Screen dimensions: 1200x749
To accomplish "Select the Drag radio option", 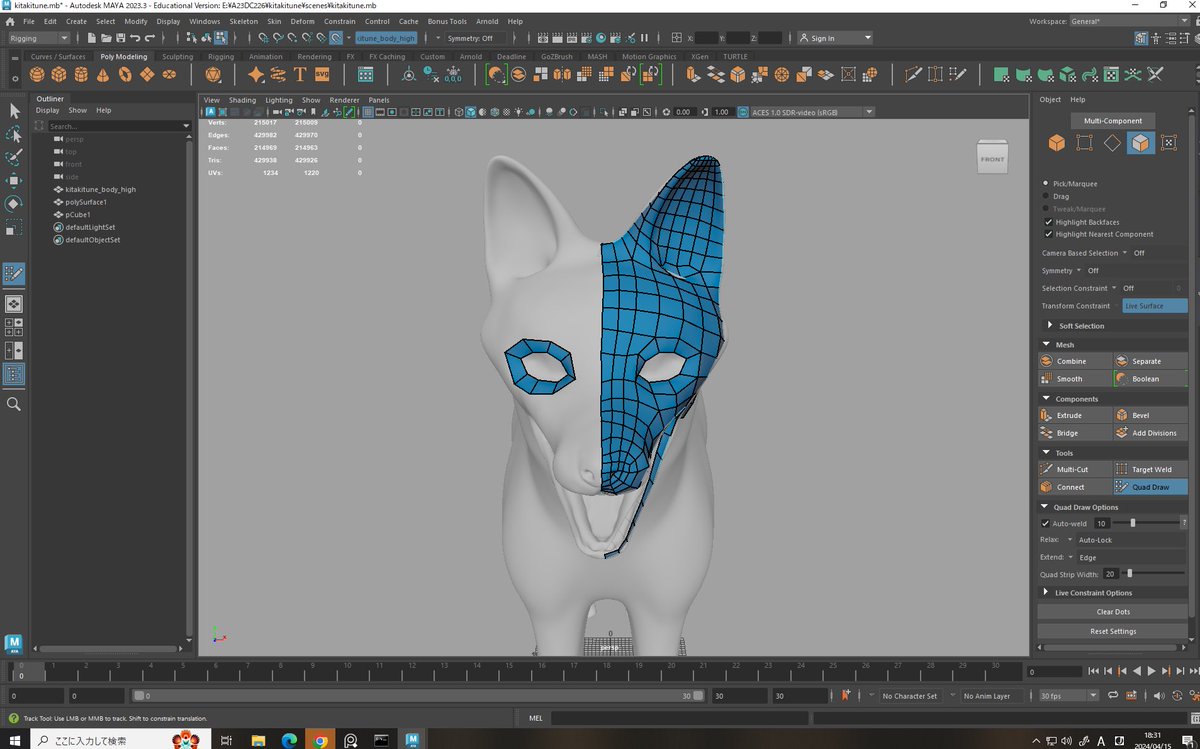I will point(1047,197).
